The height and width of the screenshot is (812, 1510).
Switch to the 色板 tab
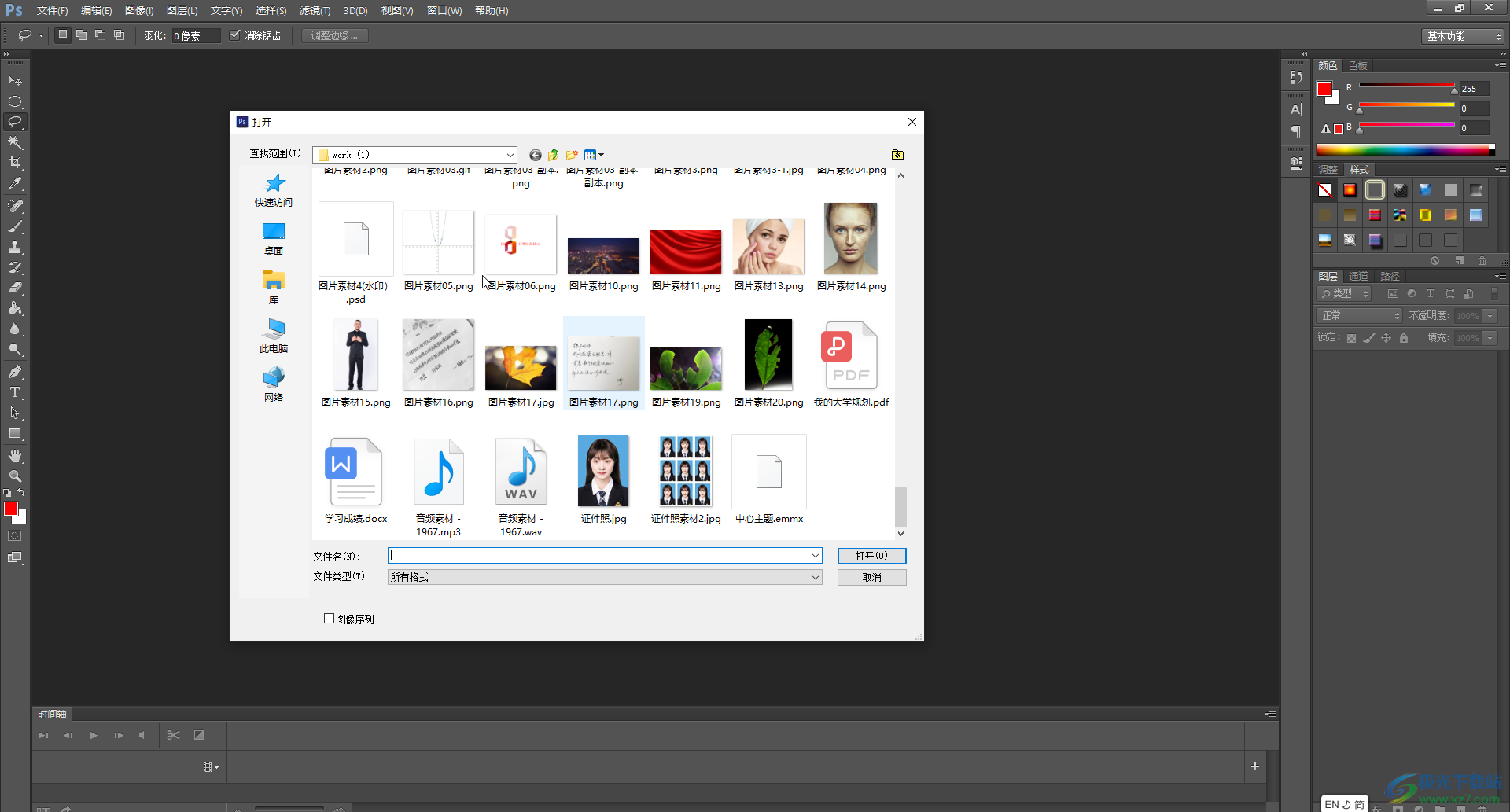coord(1358,65)
